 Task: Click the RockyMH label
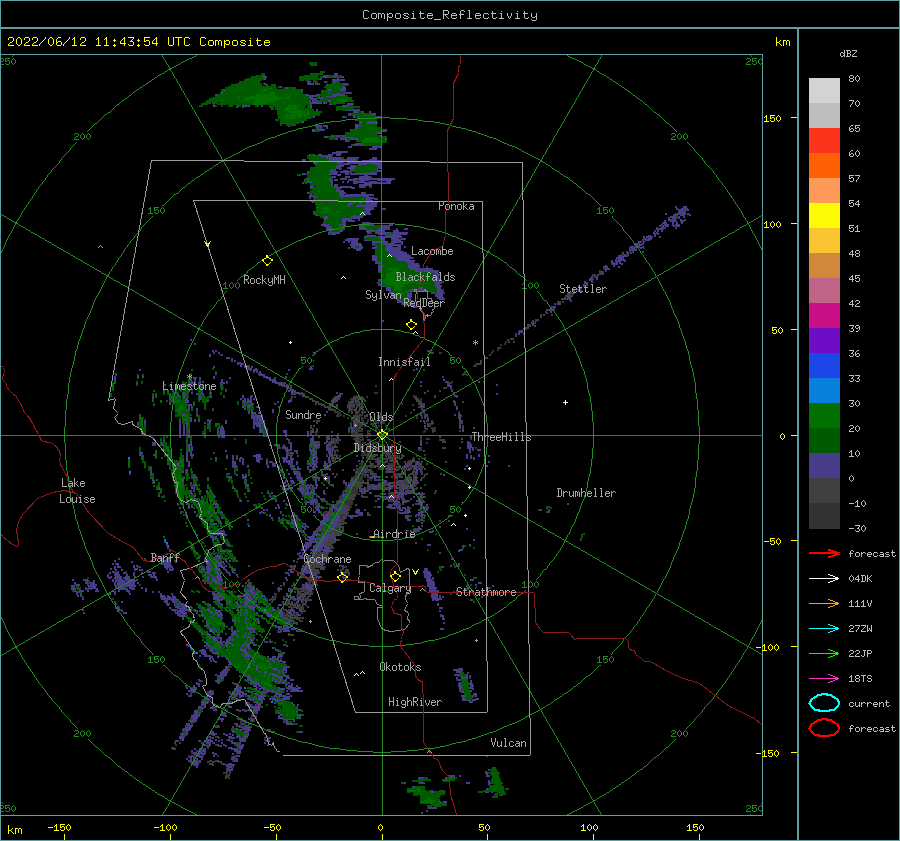click(264, 280)
